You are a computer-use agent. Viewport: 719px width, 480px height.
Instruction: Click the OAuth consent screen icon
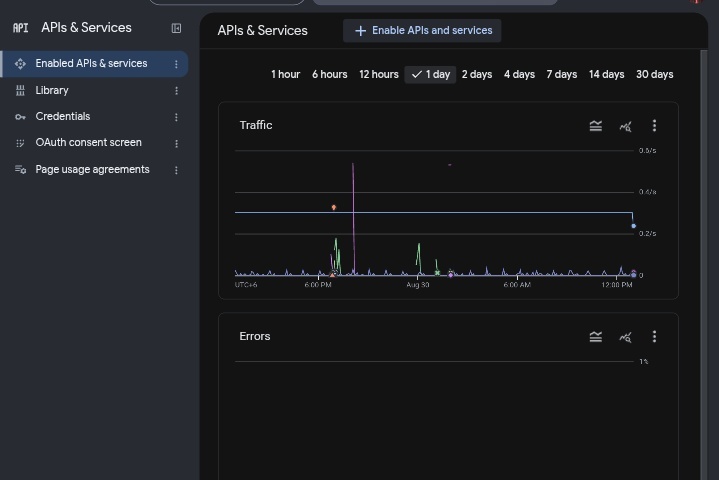coord(20,143)
